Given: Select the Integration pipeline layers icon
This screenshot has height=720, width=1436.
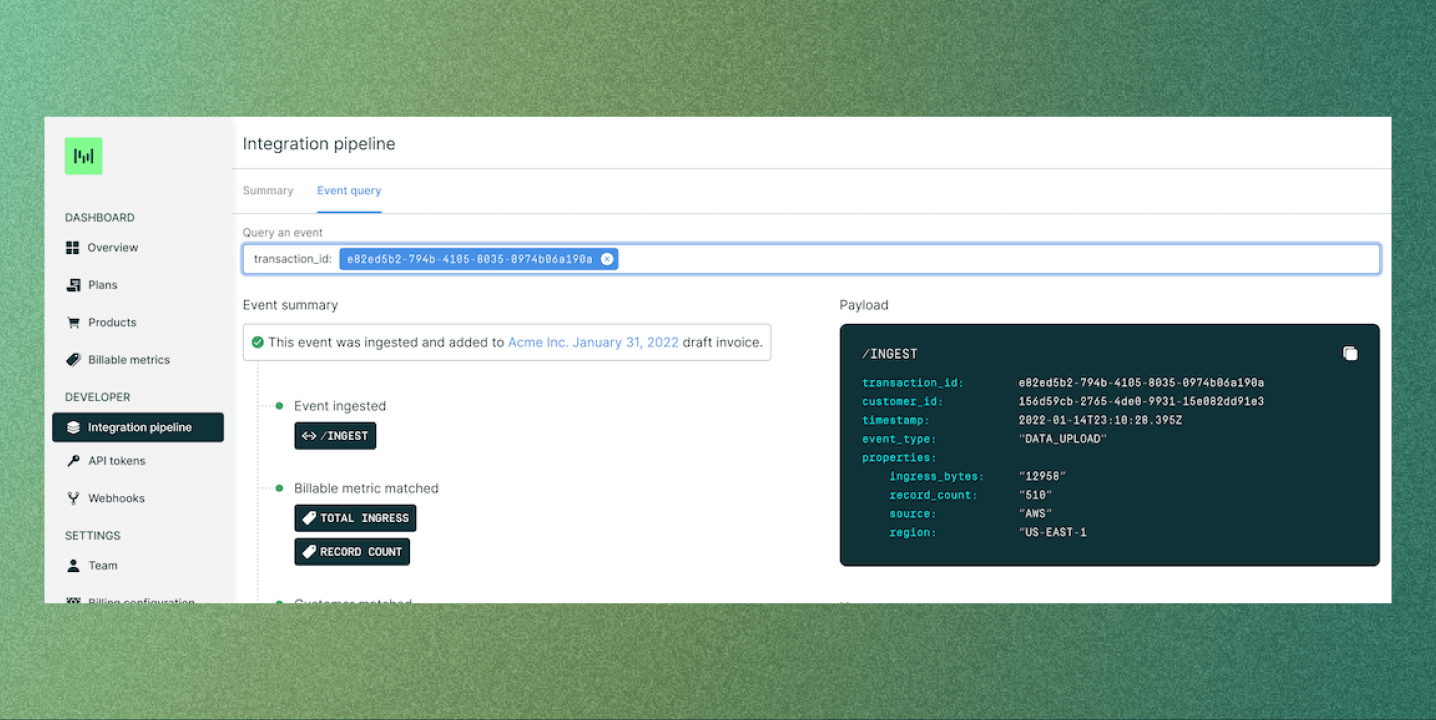Looking at the screenshot, I should click(x=74, y=427).
